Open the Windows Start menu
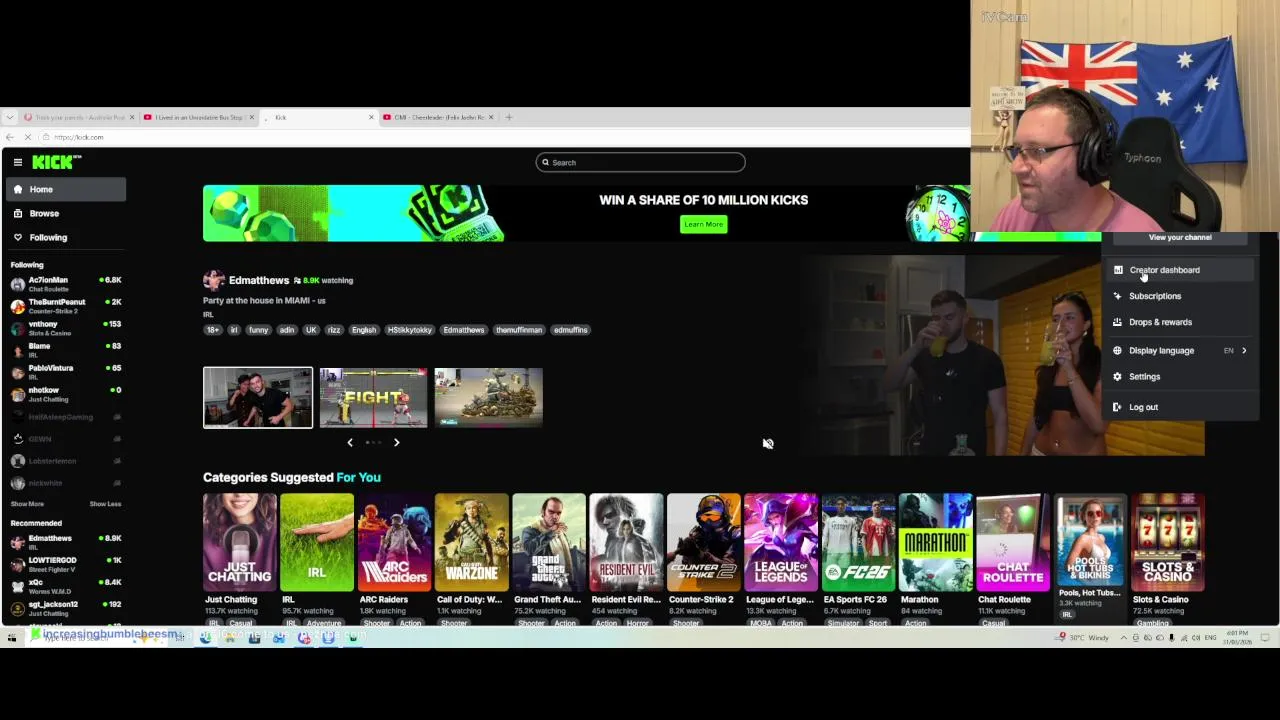Viewport: 1280px width, 720px height. click(x=11, y=637)
